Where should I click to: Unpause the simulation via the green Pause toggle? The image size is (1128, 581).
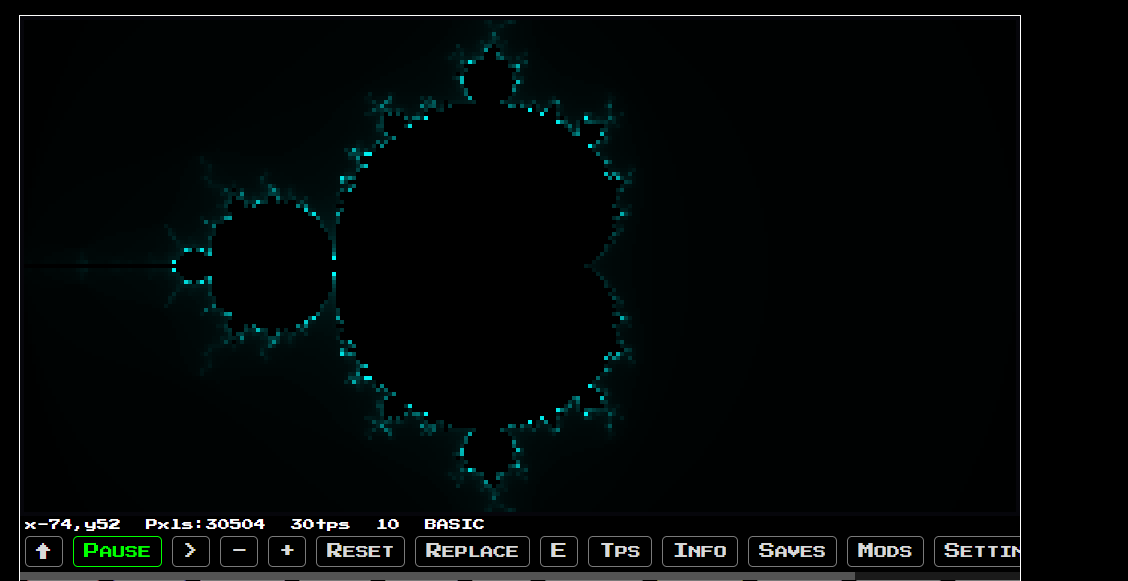[117, 551]
